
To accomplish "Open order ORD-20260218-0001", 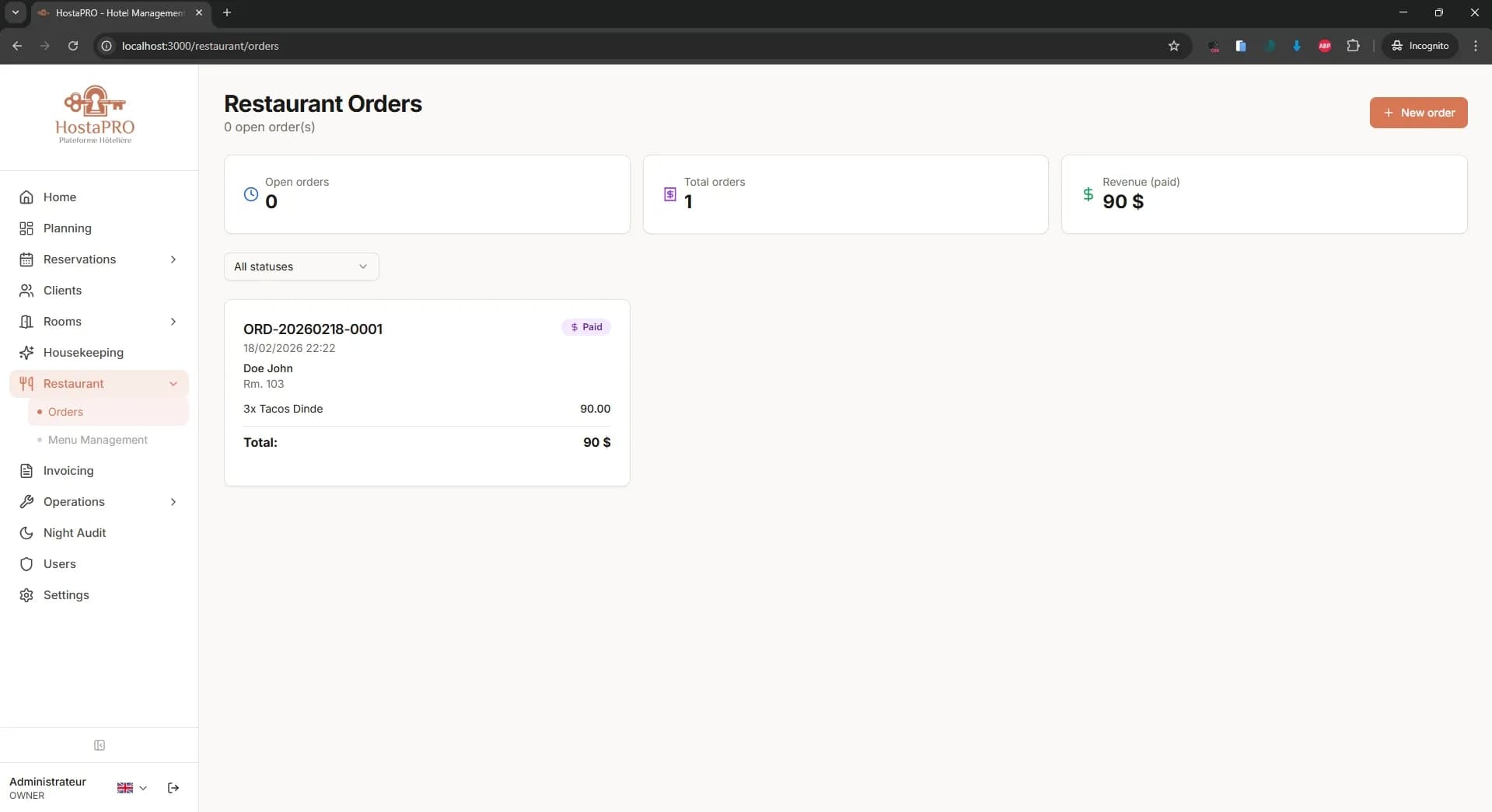I will click(313, 329).
